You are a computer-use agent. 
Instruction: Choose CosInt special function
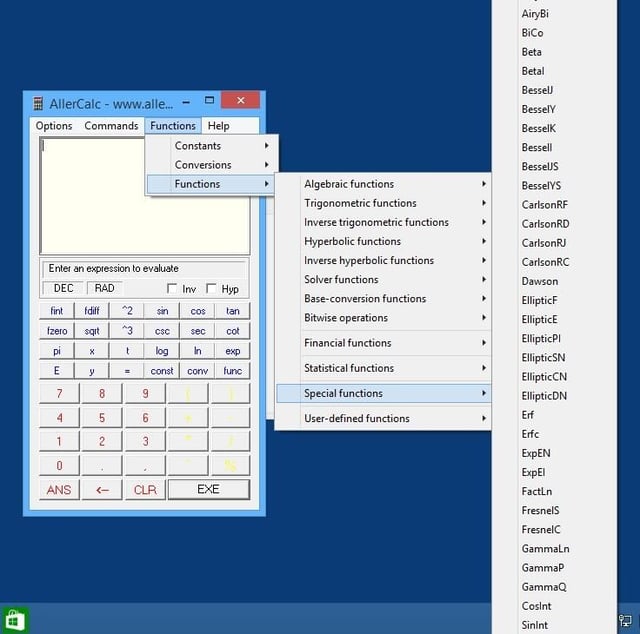[x=554, y=606]
